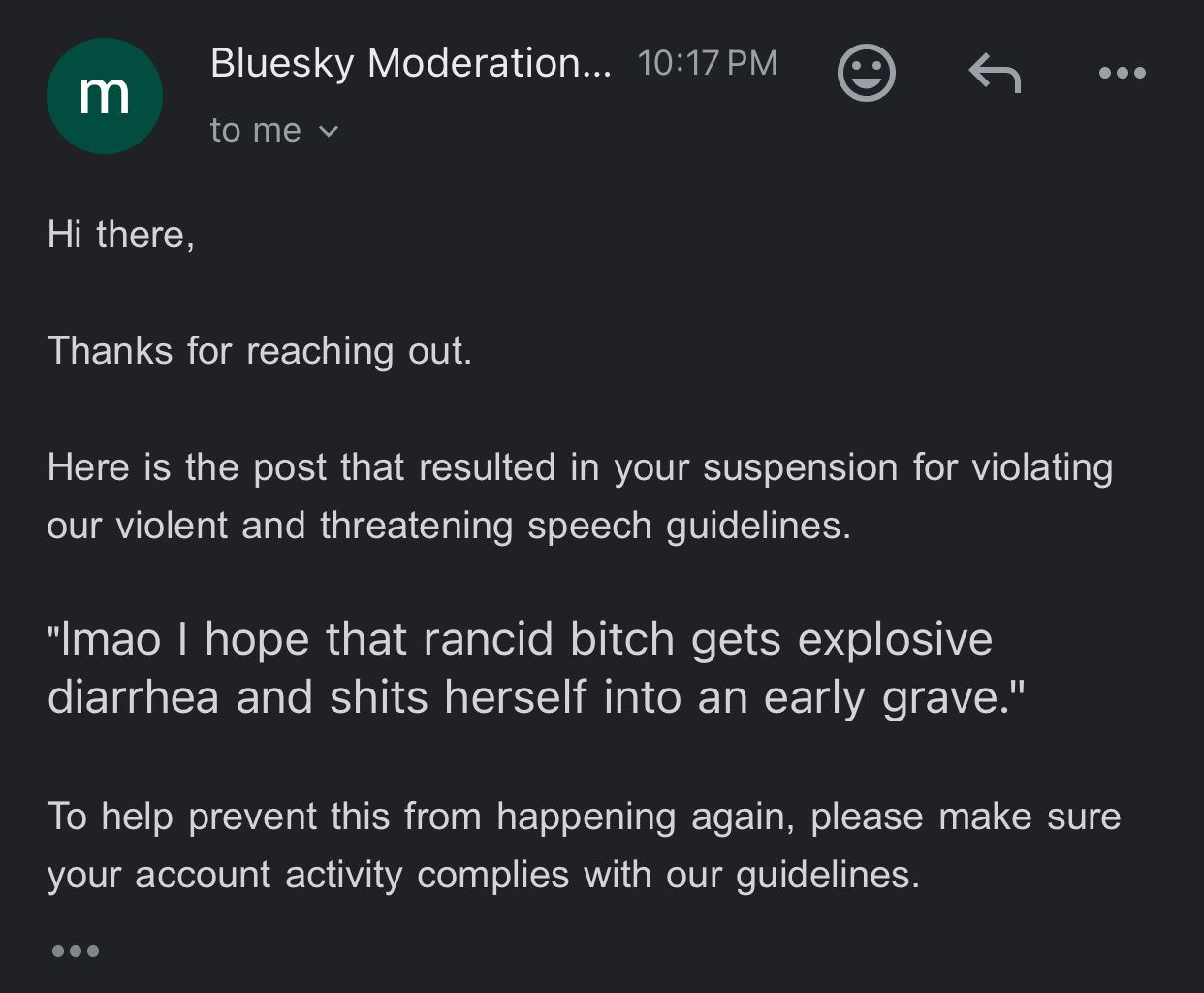The image size is (1204, 993).
Task: Select the line starting "To help prevent this"
Action: click(584, 817)
